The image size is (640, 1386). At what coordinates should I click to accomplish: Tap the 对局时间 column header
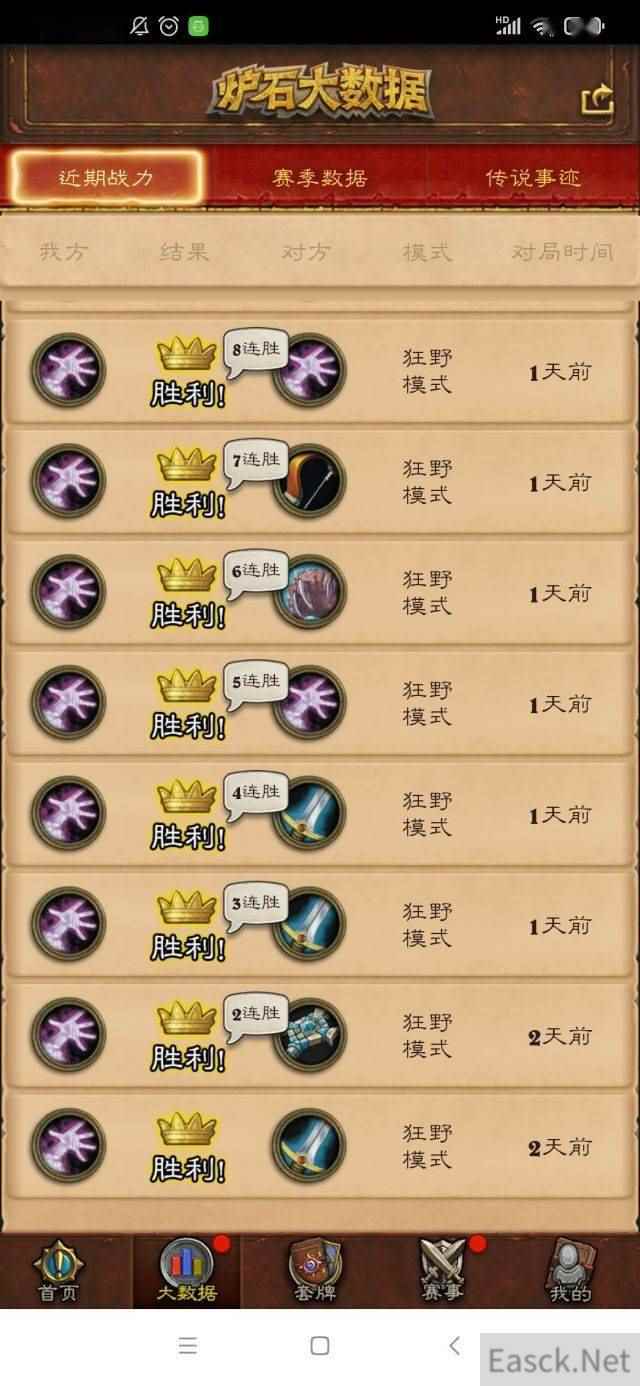[562, 251]
